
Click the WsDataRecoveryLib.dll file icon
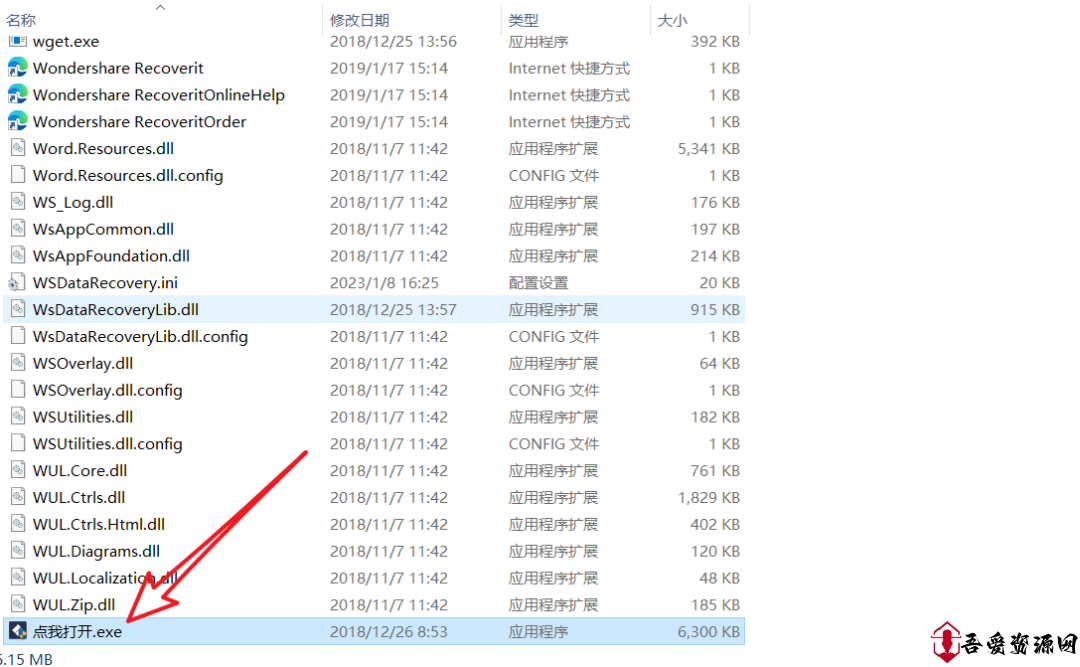[18, 309]
